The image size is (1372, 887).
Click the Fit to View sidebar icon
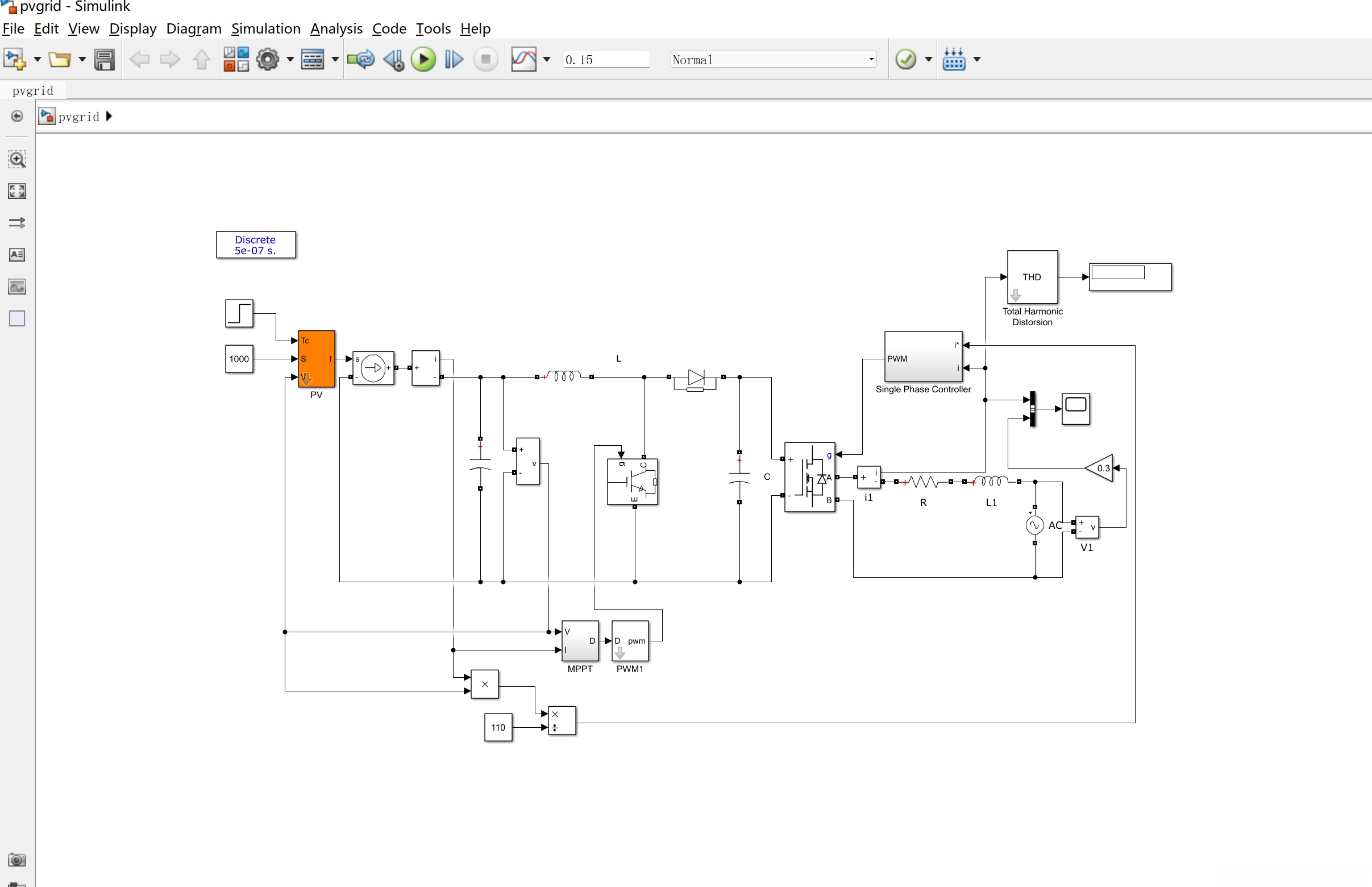click(x=16, y=191)
